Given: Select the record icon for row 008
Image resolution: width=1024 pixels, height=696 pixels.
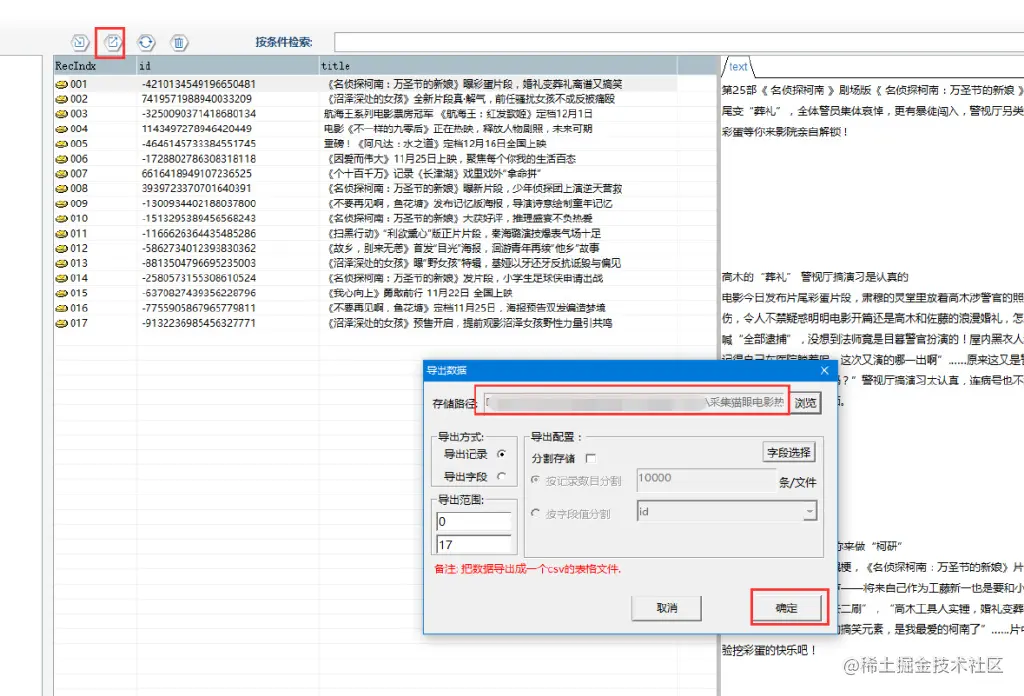Looking at the screenshot, I should 61,189.
